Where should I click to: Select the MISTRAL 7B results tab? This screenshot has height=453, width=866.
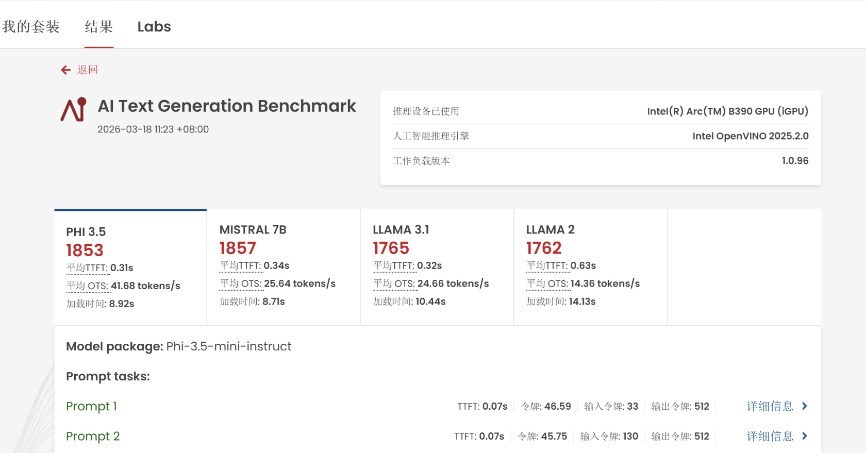point(283,267)
